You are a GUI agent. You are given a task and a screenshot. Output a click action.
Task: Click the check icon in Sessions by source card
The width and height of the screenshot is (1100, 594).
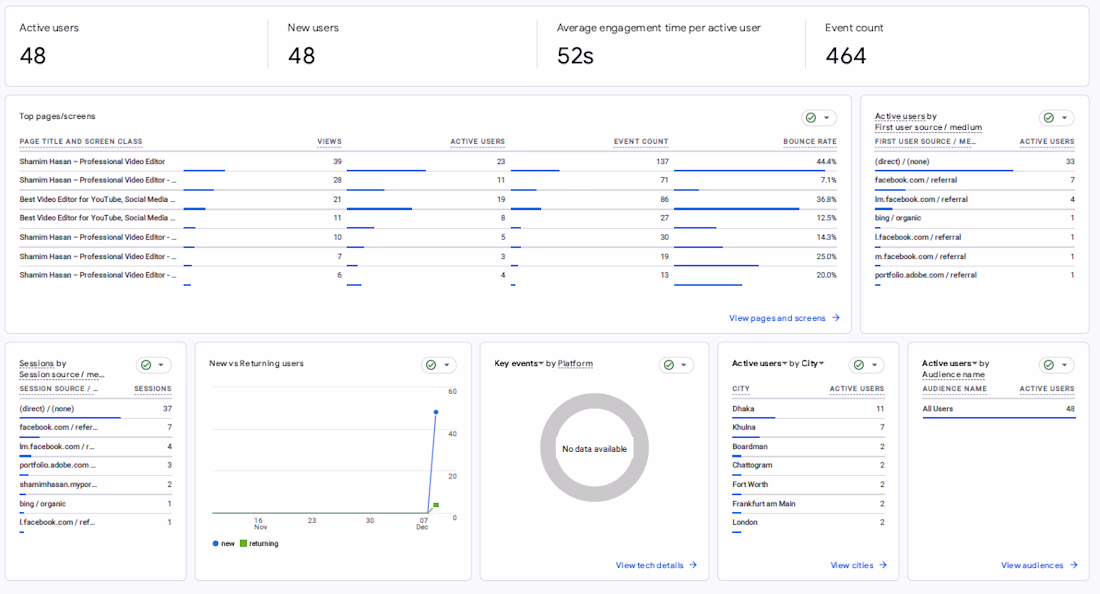[x=146, y=365]
